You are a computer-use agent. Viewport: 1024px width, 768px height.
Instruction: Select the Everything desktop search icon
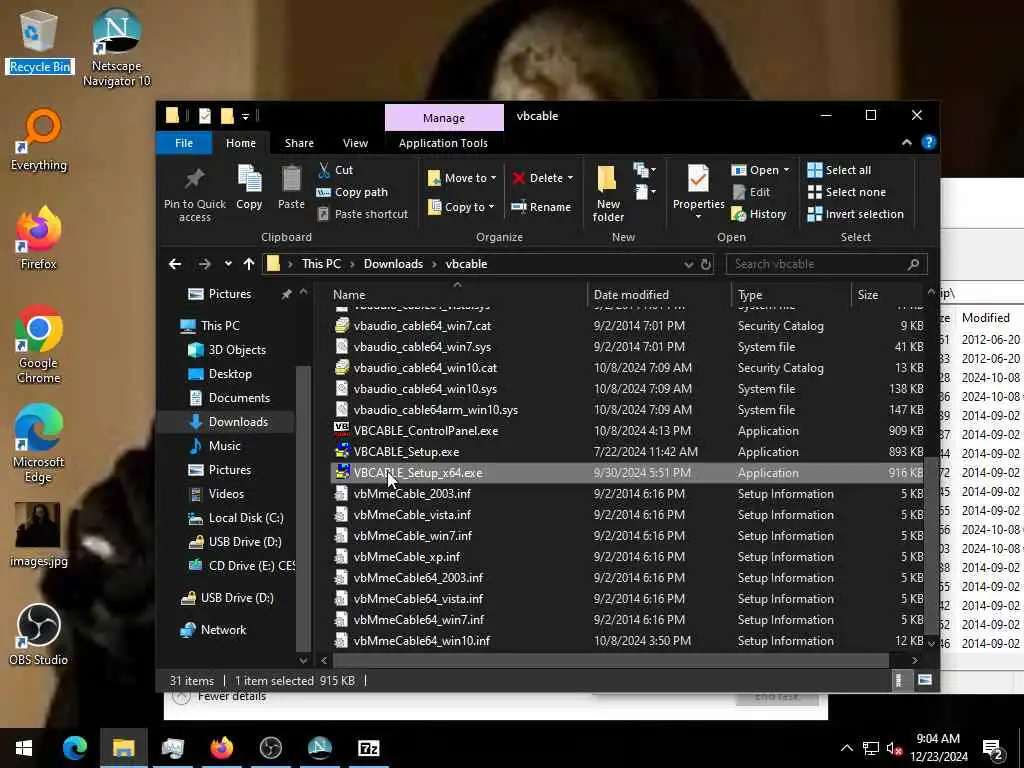coord(39,139)
